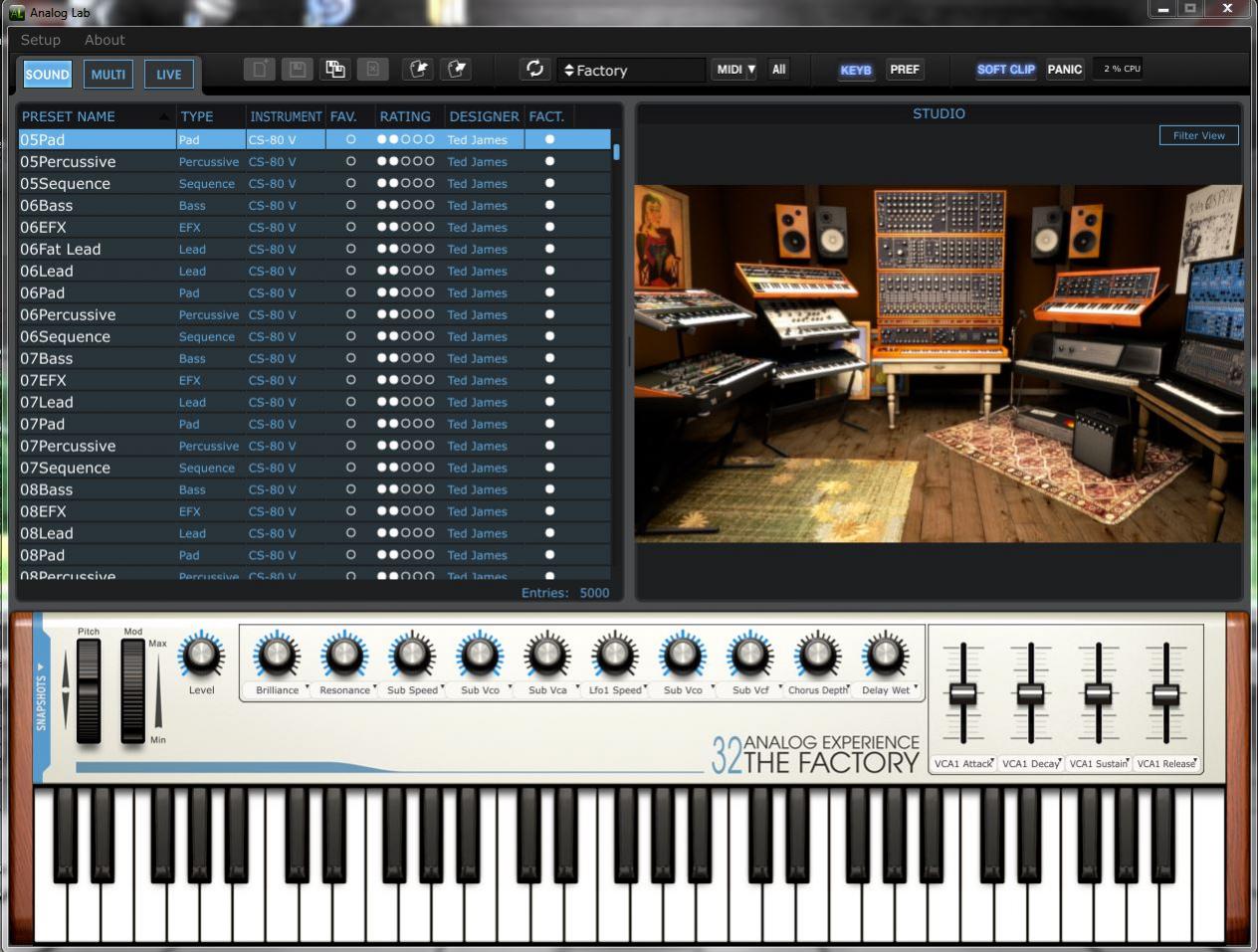Sort by the INSTRUMENT column header
The height and width of the screenshot is (952, 1258).
[286, 116]
